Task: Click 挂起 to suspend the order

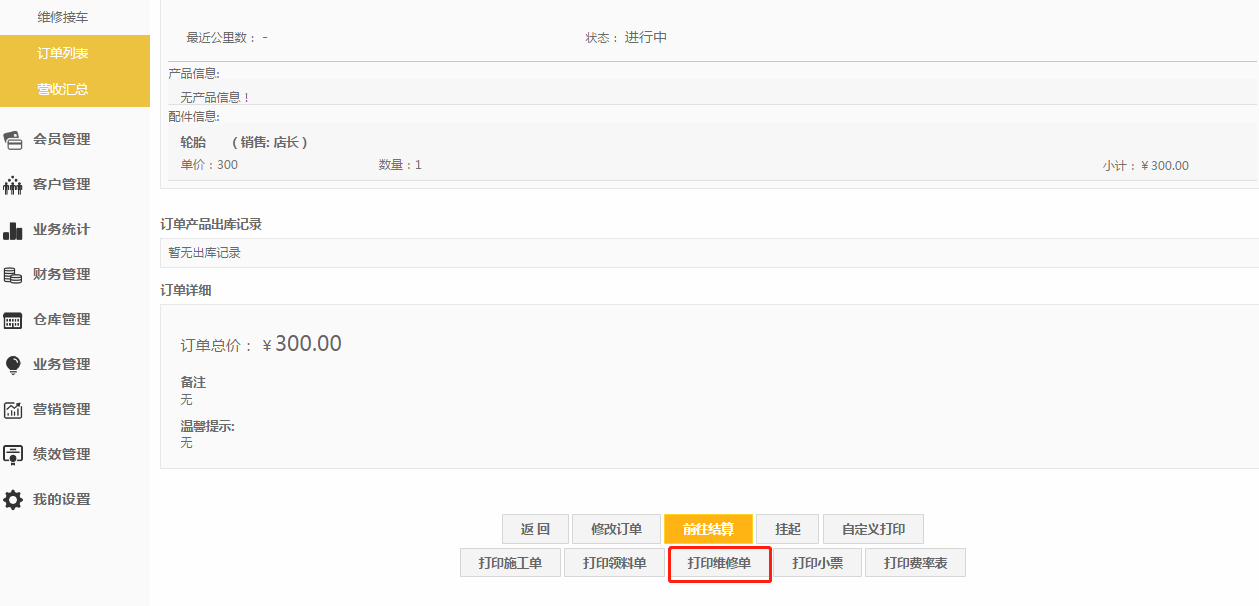Action: [787, 529]
